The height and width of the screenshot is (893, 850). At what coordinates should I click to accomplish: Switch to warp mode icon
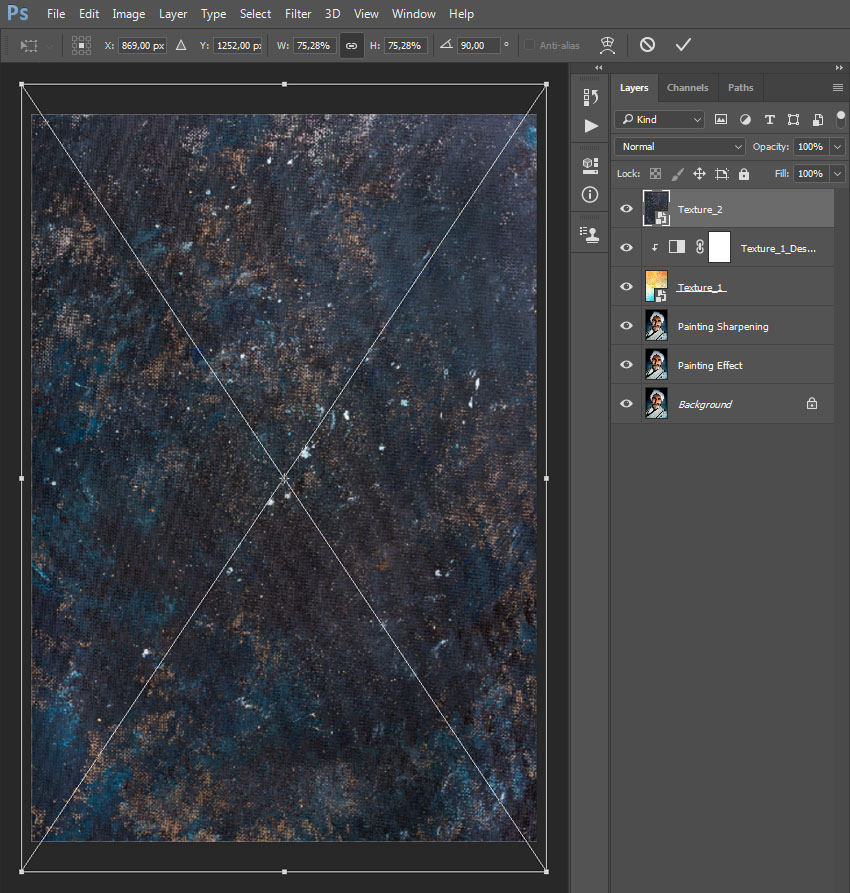(x=607, y=45)
